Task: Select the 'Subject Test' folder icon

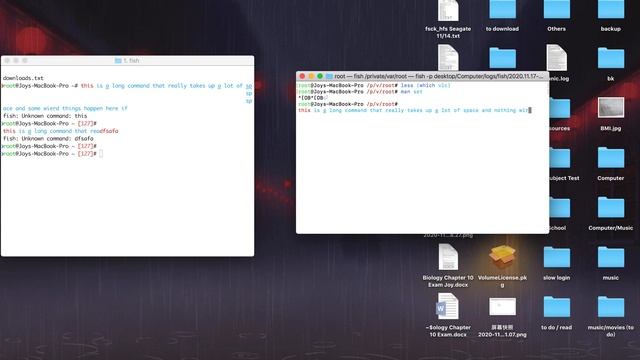Action: pyautogui.click(x=560, y=158)
